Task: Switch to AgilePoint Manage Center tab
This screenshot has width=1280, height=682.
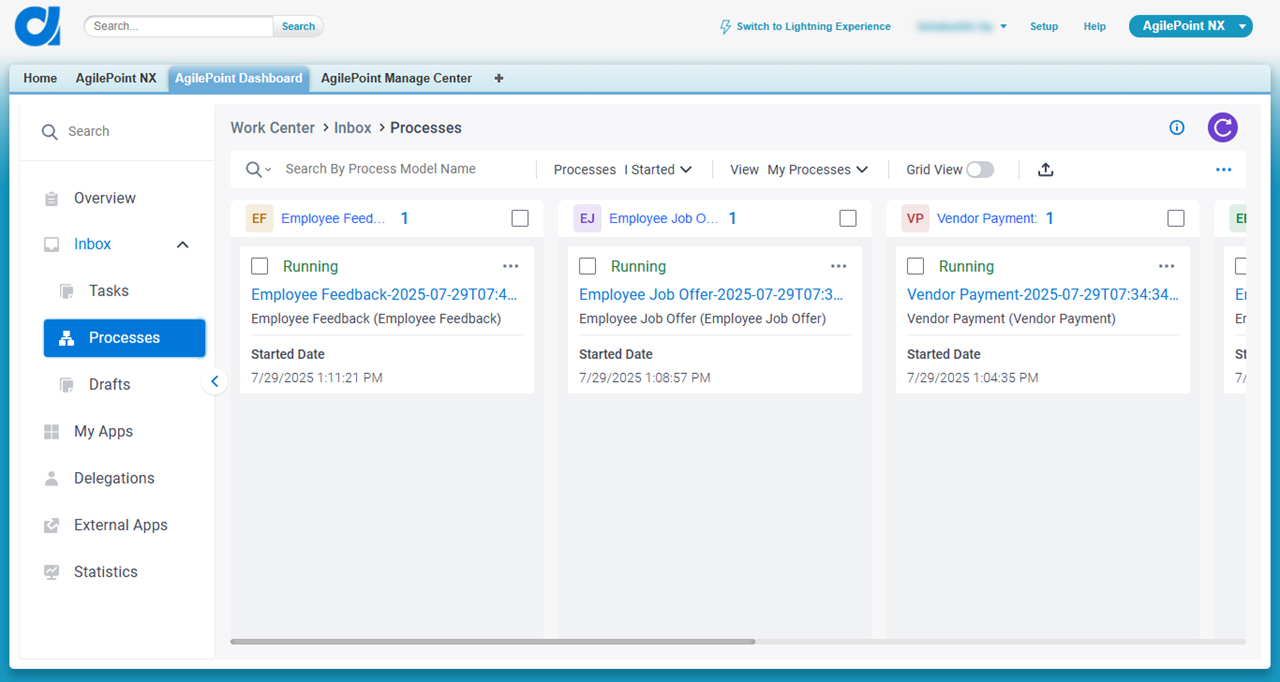Action: coord(396,78)
